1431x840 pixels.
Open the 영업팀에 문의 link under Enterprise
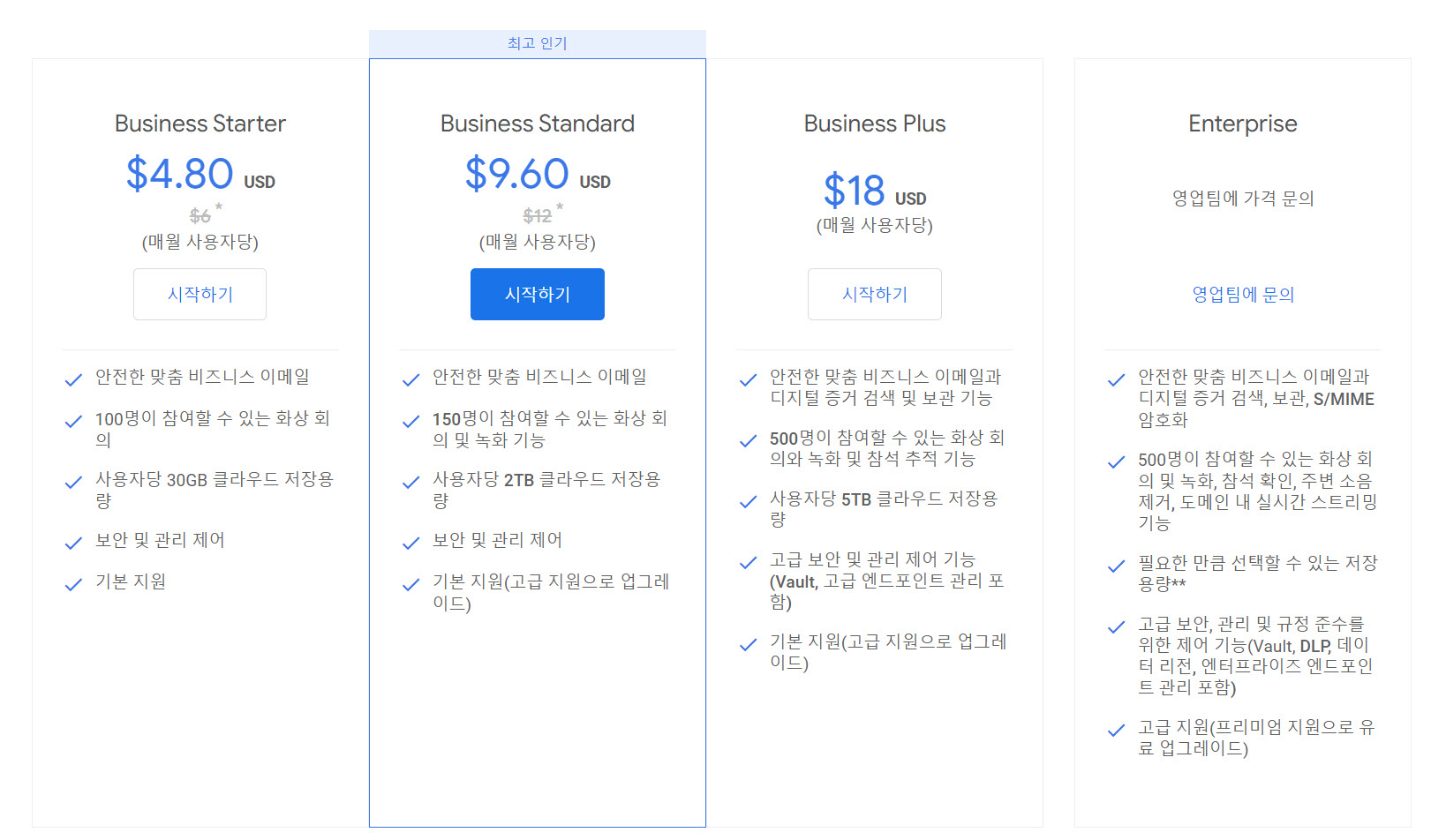(x=1242, y=294)
